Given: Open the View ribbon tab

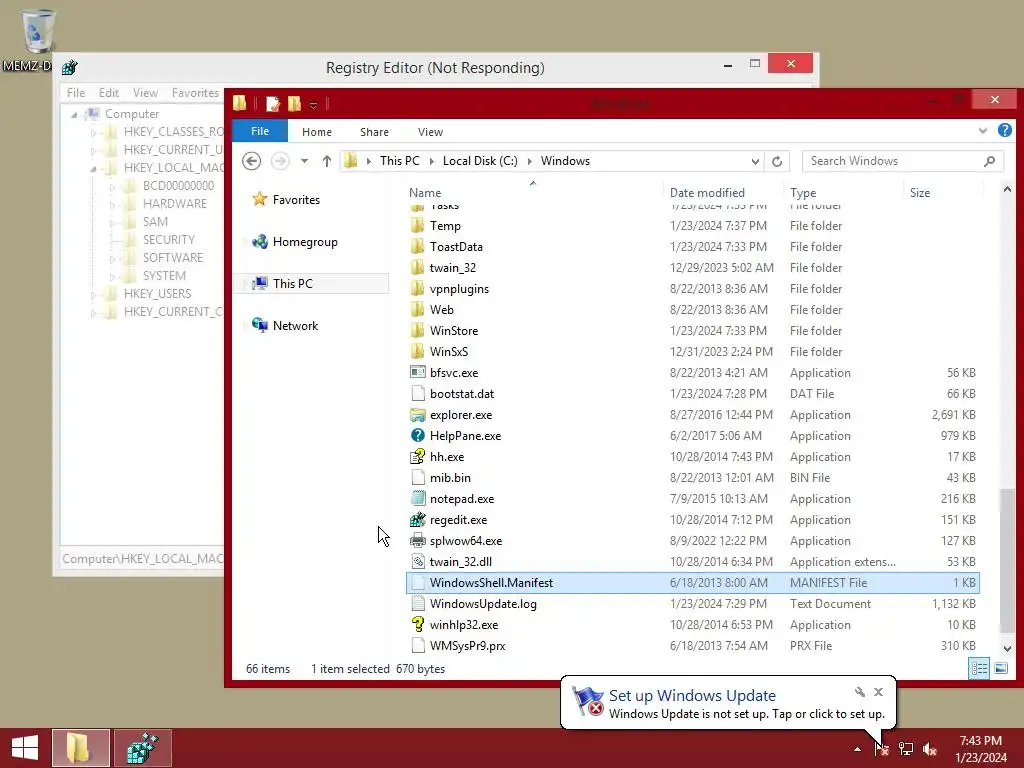Looking at the screenshot, I should (430, 132).
